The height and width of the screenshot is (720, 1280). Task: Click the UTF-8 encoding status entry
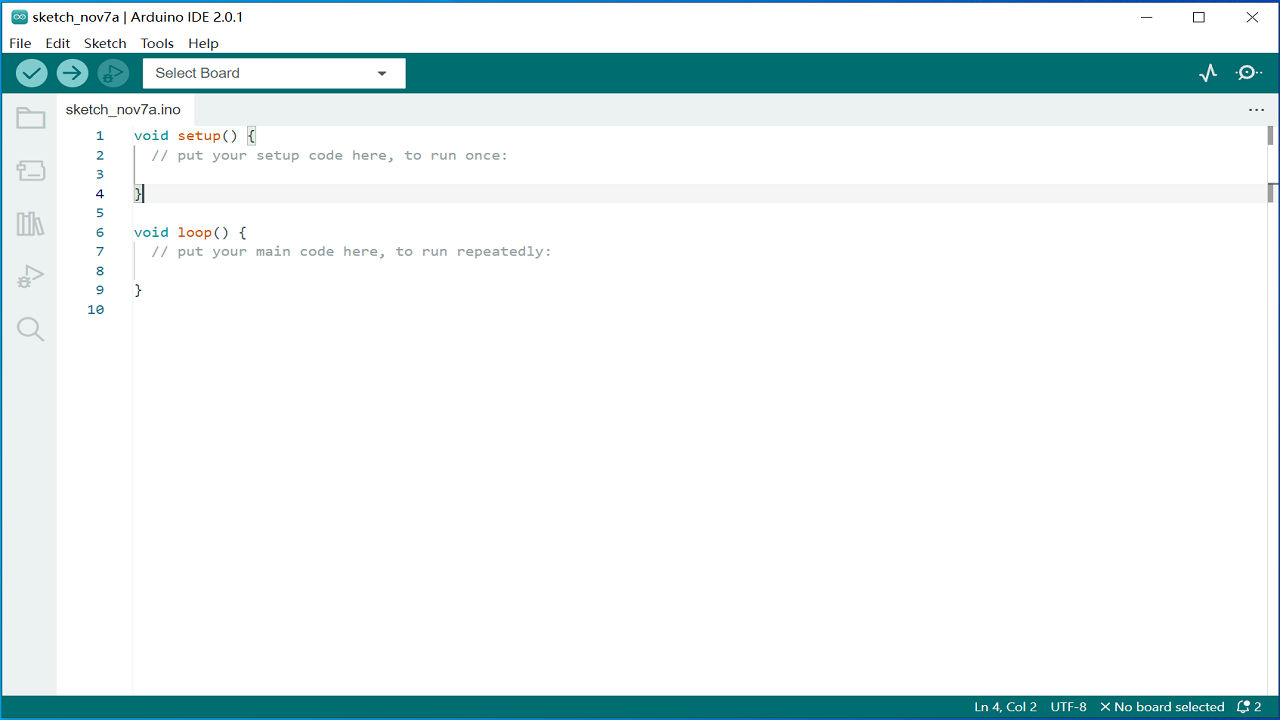tap(1068, 707)
